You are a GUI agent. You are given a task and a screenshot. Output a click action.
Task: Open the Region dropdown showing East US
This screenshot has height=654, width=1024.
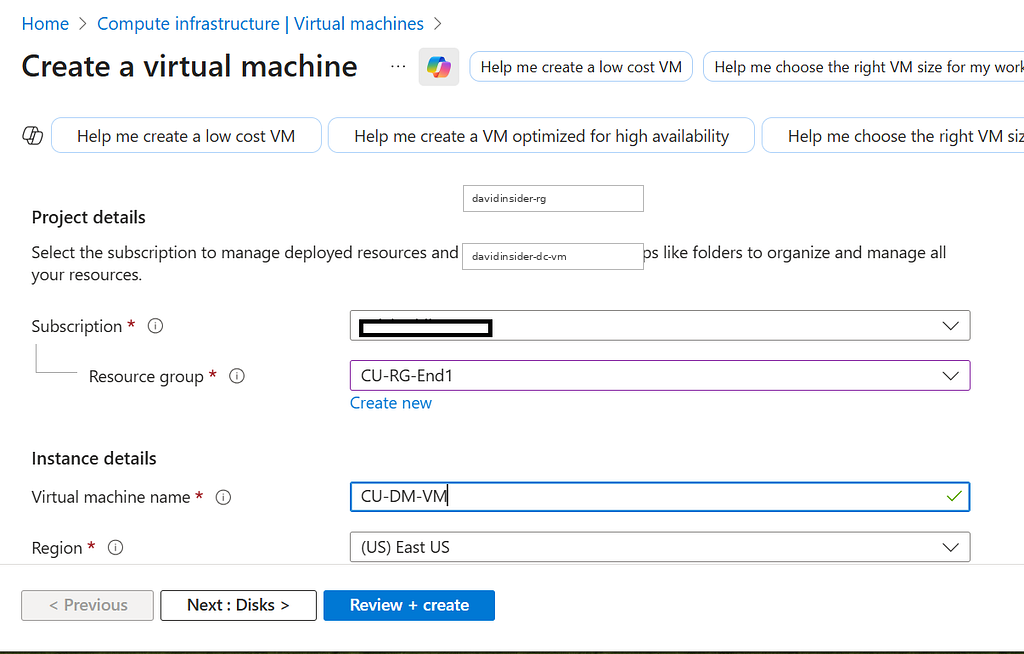pyautogui.click(x=660, y=547)
